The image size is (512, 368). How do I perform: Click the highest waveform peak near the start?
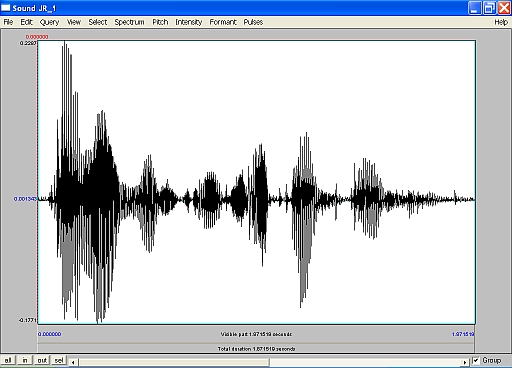[64, 42]
